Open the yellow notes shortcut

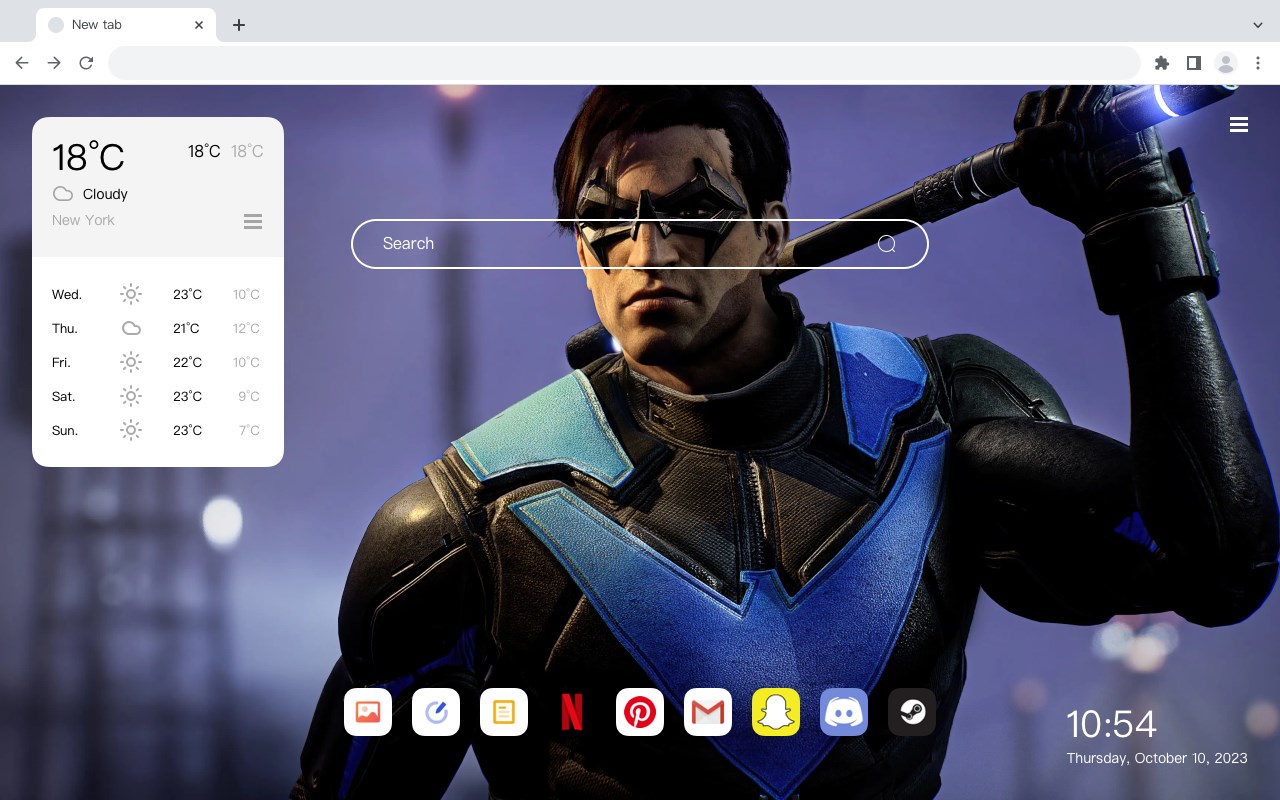[504, 712]
